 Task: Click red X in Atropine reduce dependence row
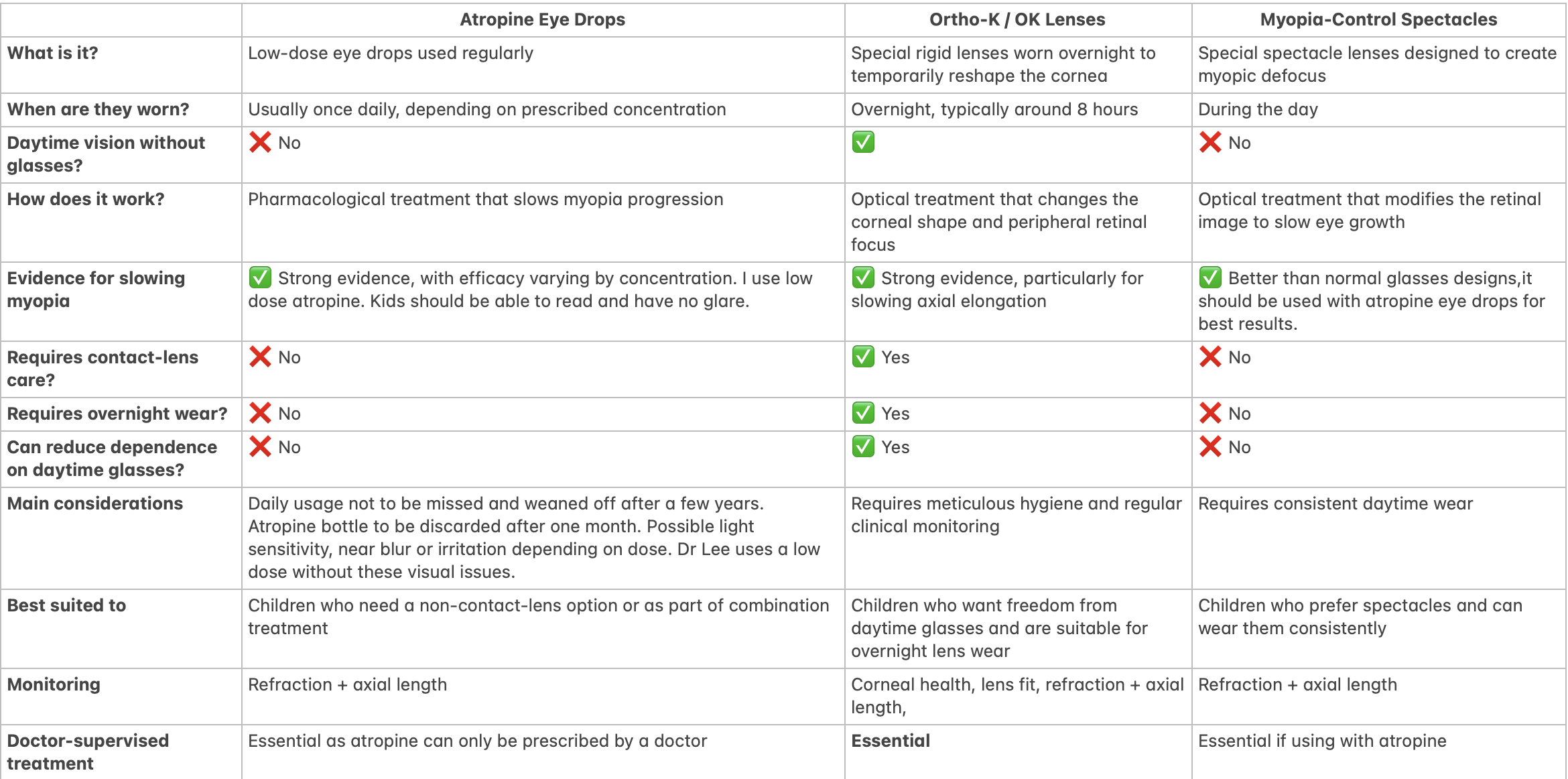260,446
